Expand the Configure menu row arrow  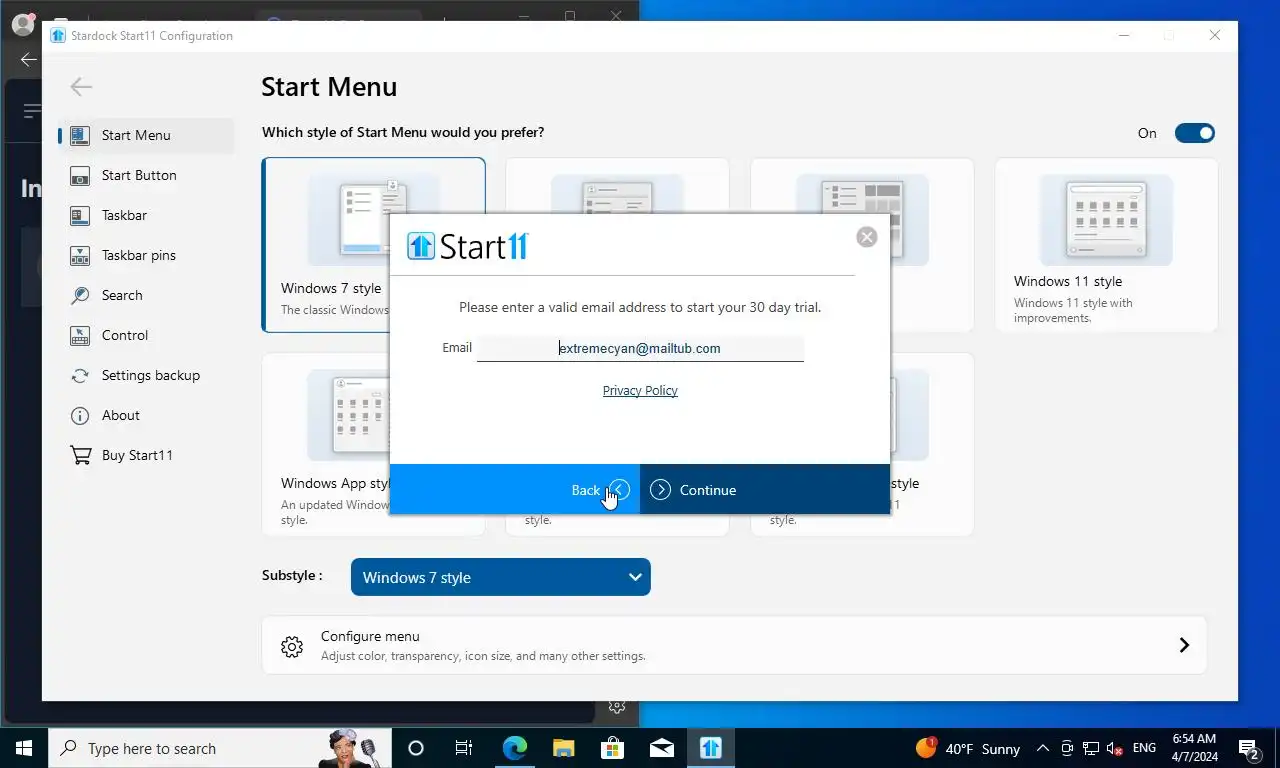pos(1184,645)
